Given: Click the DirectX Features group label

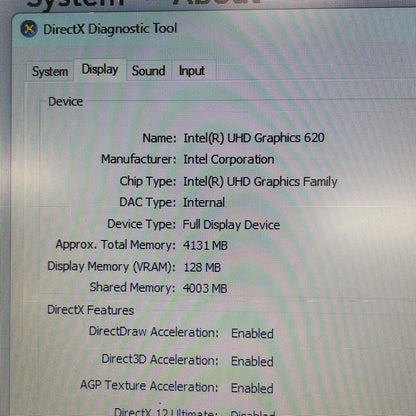Looking at the screenshot, I should click(x=91, y=310).
